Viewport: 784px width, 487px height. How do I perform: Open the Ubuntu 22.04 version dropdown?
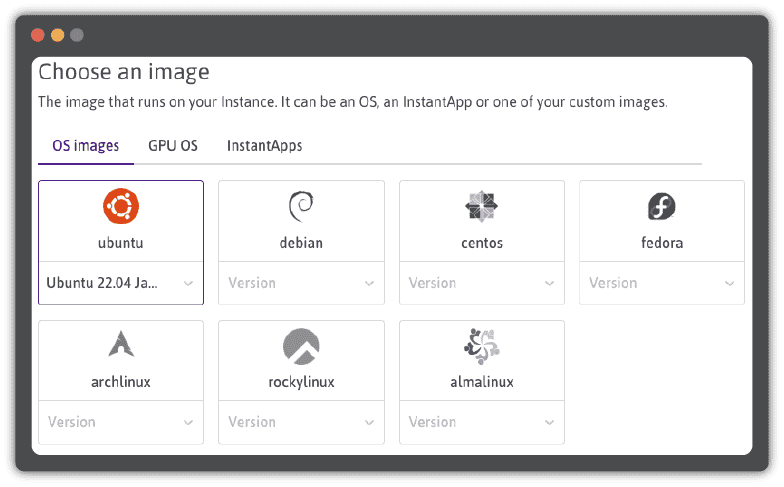coord(121,283)
